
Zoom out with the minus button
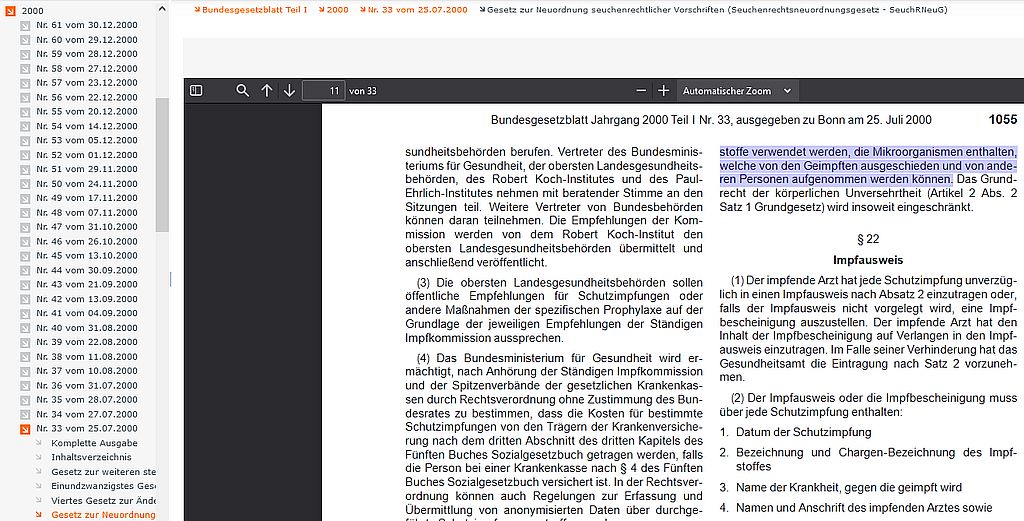[x=641, y=91]
